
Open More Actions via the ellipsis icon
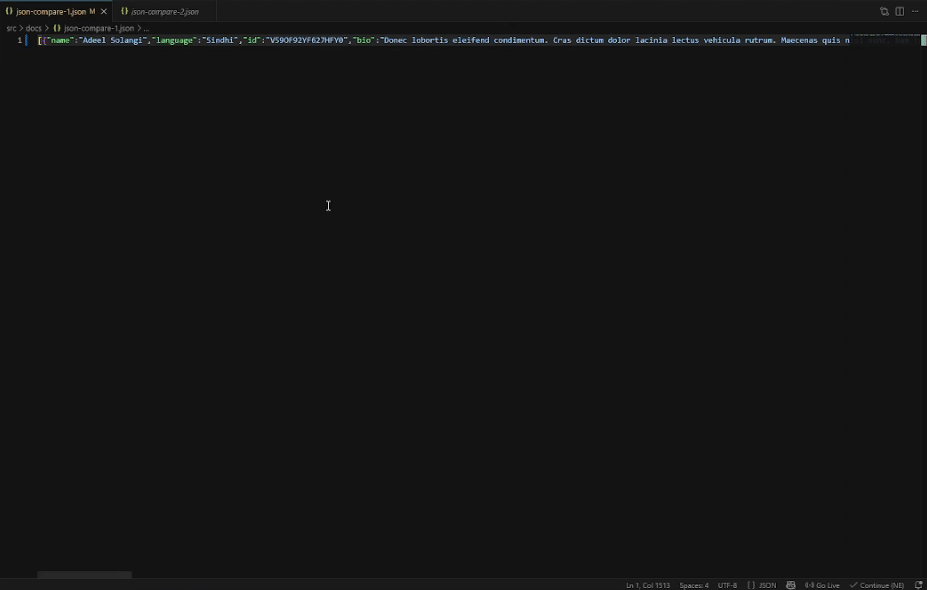coord(915,11)
